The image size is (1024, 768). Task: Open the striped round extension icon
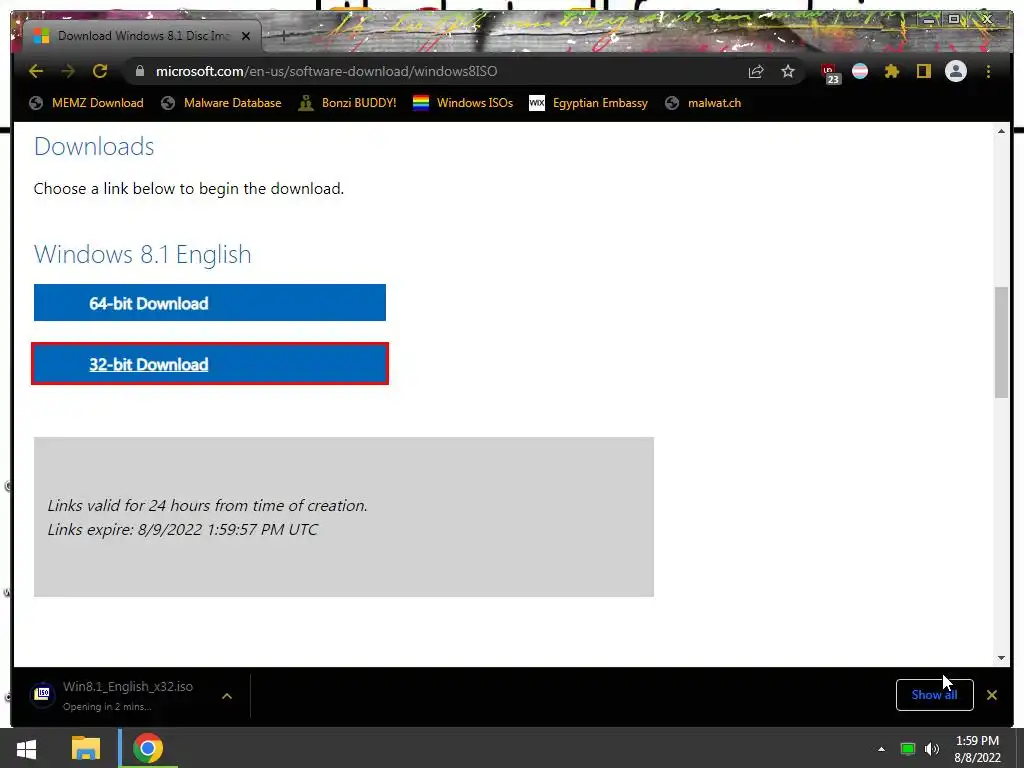pyautogui.click(x=860, y=71)
